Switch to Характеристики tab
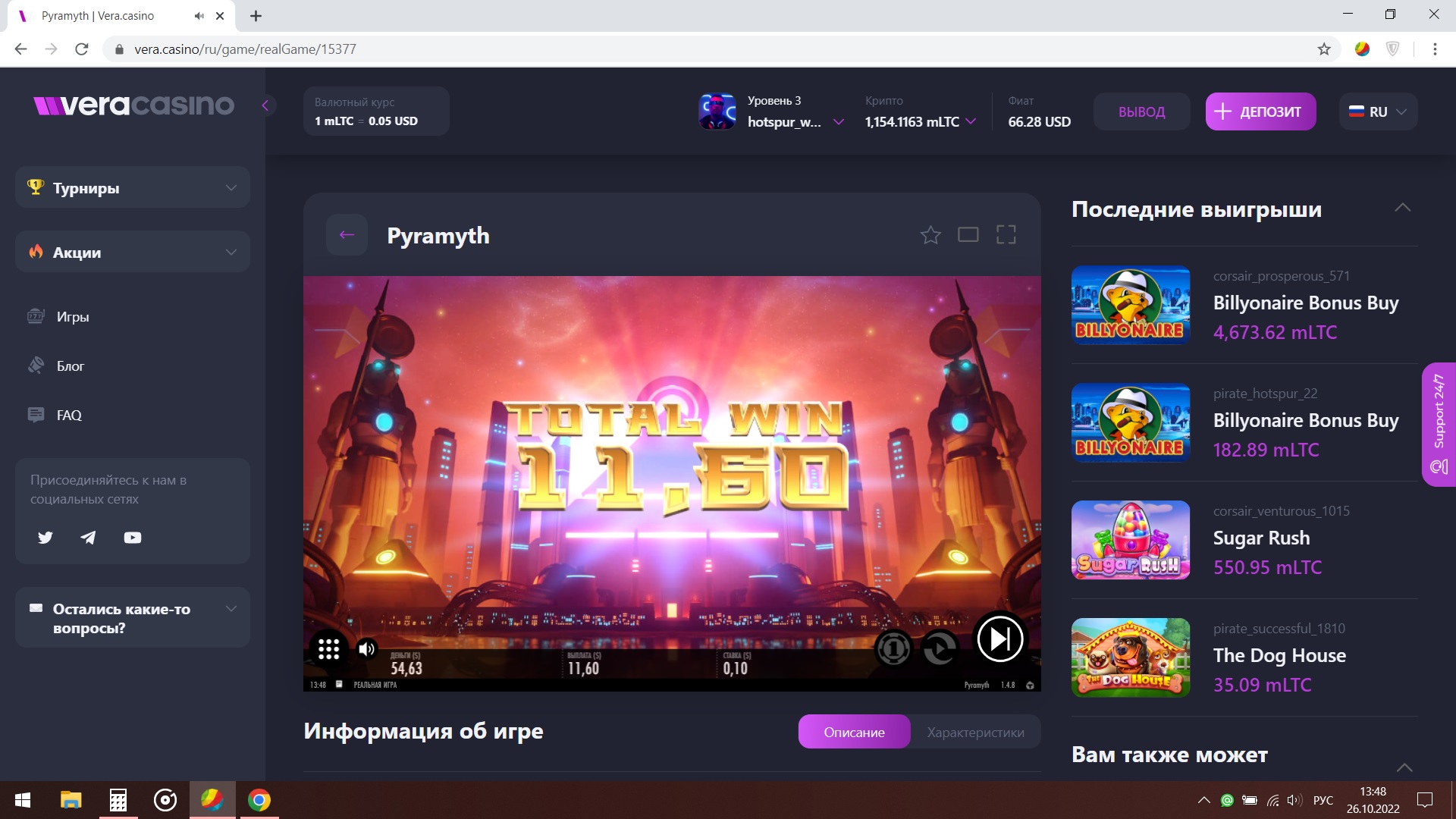Screen dimensions: 1456x819 (x=975, y=732)
